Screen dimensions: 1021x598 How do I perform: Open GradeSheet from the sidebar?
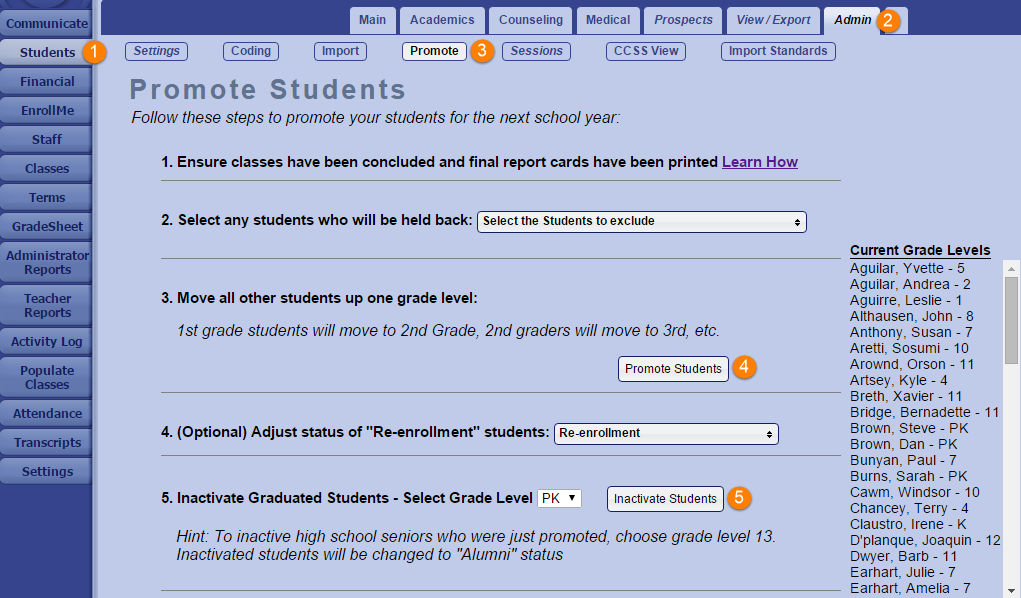tap(46, 226)
